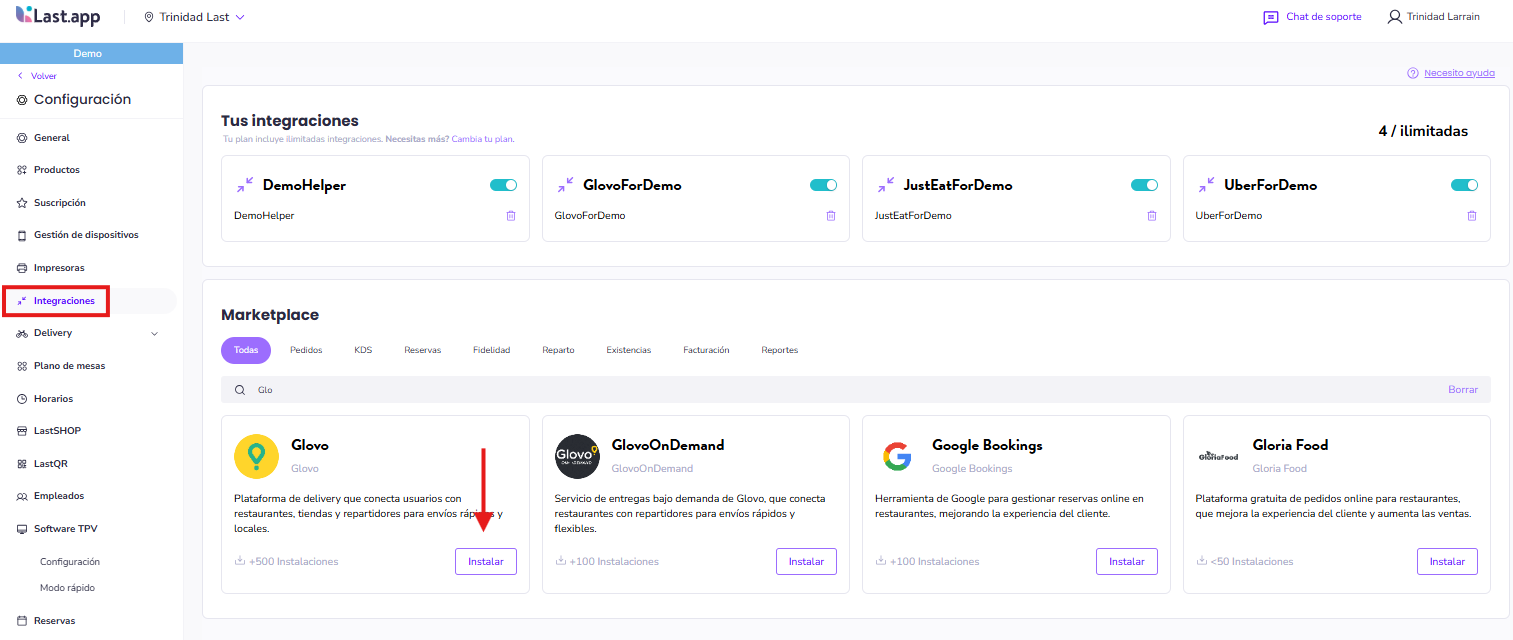1513x640 pixels.
Task: Select the Pedidos marketplace tab
Action: pos(306,350)
